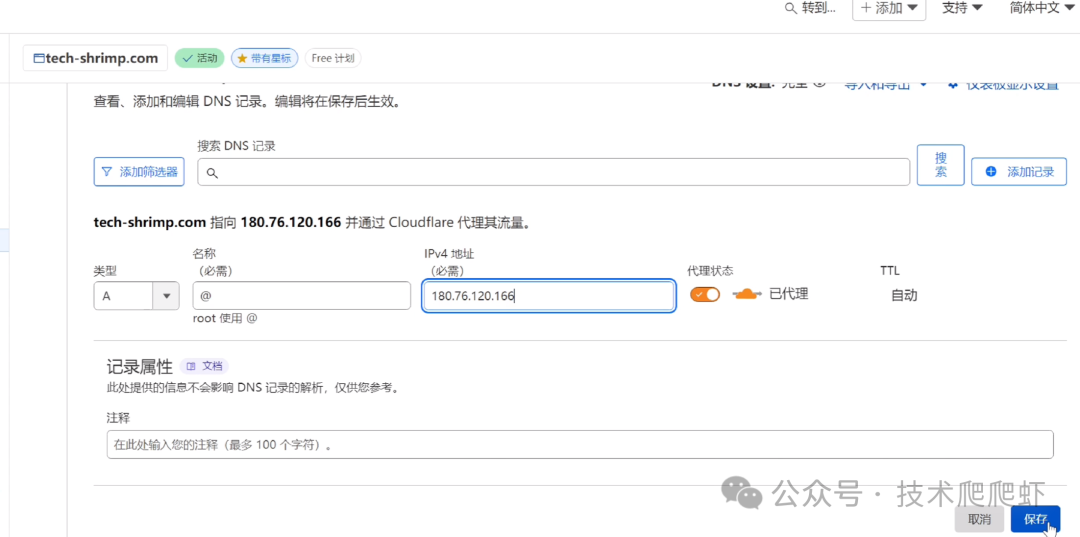
Task: Click the 活动 status badge
Action: pyautogui.click(x=200, y=58)
